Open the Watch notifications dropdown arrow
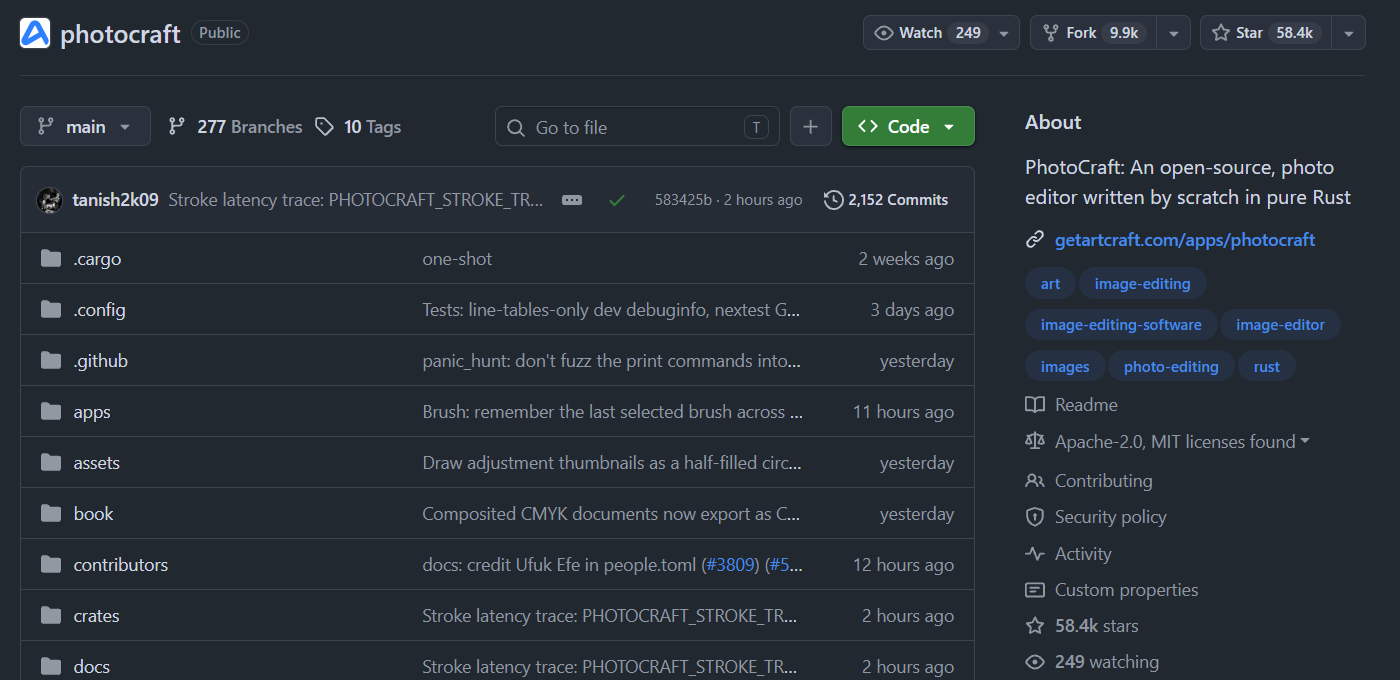 pyautogui.click(x=1004, y=33)
